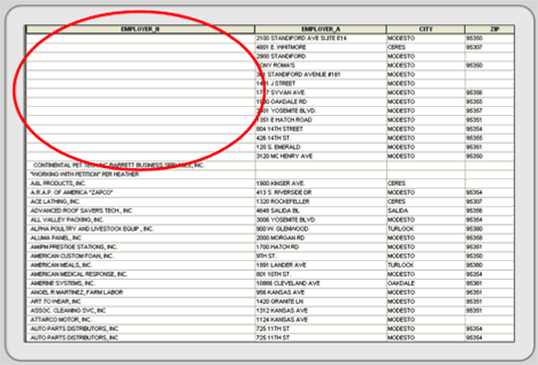Select the '801 10TH ST.' address cell
The height and width of the screenshot is (365, 538).
[x=320, y=275]
